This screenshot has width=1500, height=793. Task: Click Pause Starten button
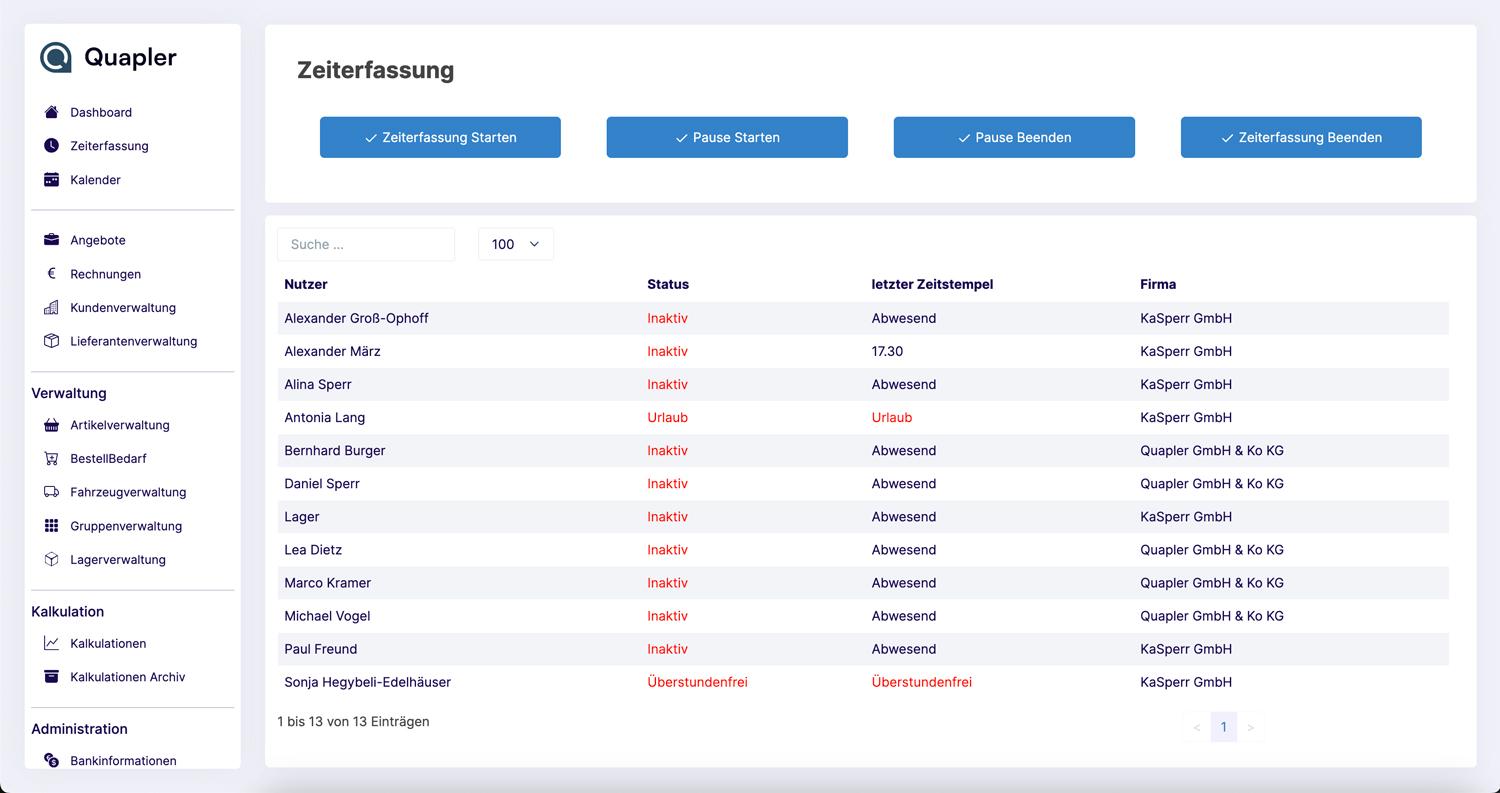coord(727,137)
